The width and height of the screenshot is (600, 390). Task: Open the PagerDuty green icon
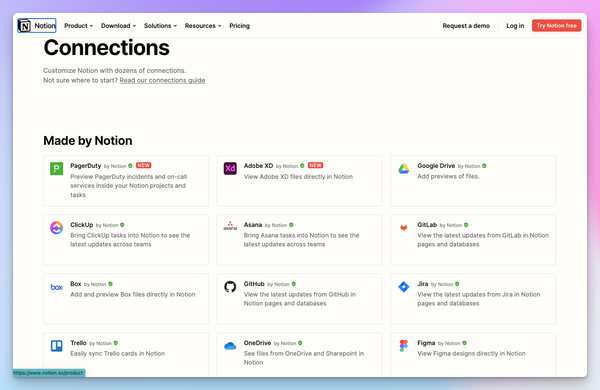pyautogui.click(x=57, y=168)
